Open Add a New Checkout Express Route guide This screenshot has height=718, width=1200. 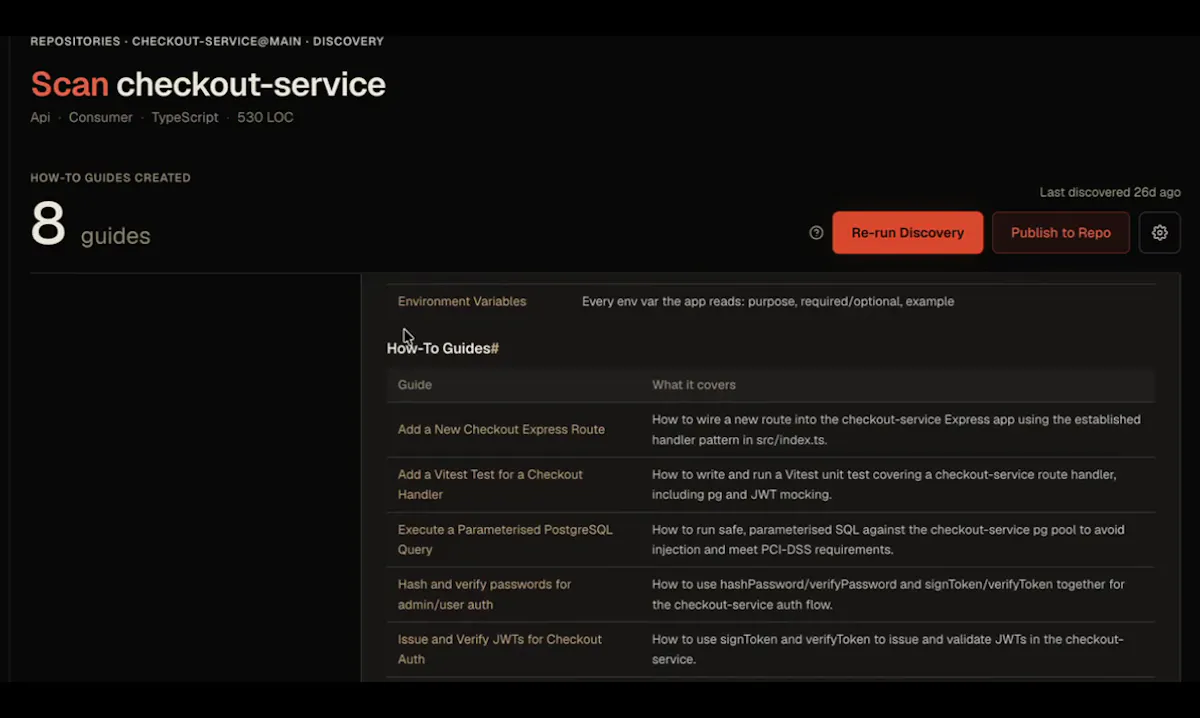click(501, 430)
